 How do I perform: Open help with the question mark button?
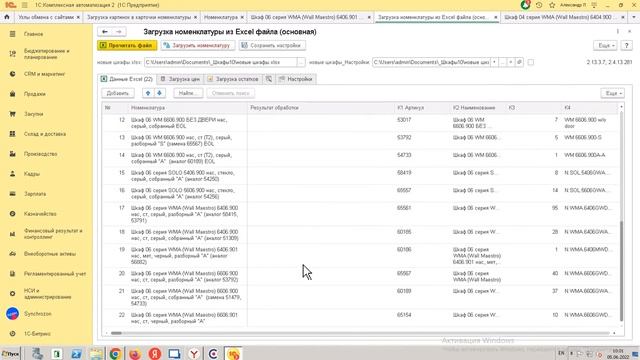point(626,46)
